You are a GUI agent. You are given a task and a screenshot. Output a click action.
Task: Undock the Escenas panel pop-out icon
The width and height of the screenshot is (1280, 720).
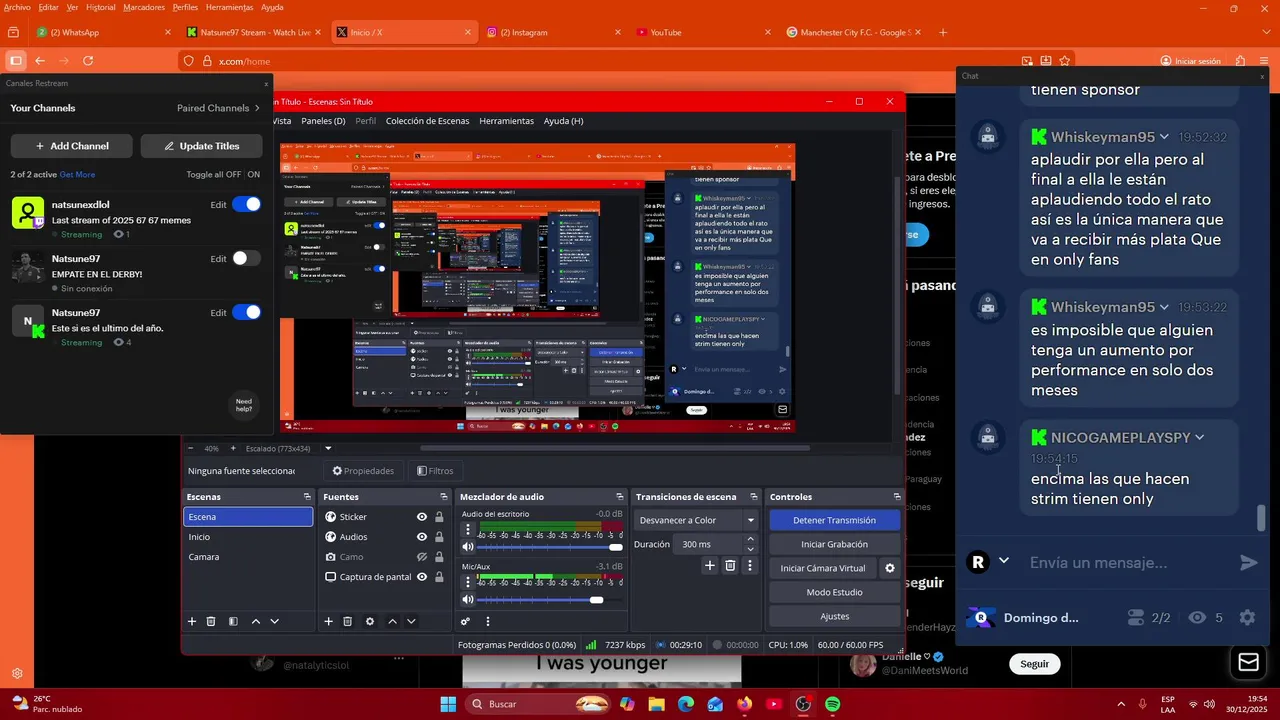307,497
